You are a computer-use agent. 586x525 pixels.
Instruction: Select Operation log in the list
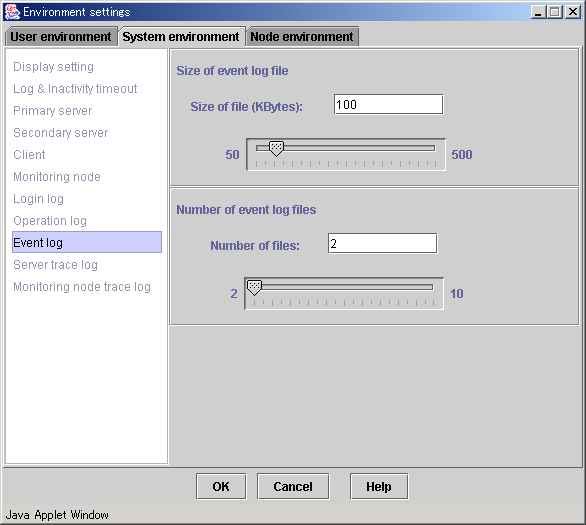coord(50,221)
